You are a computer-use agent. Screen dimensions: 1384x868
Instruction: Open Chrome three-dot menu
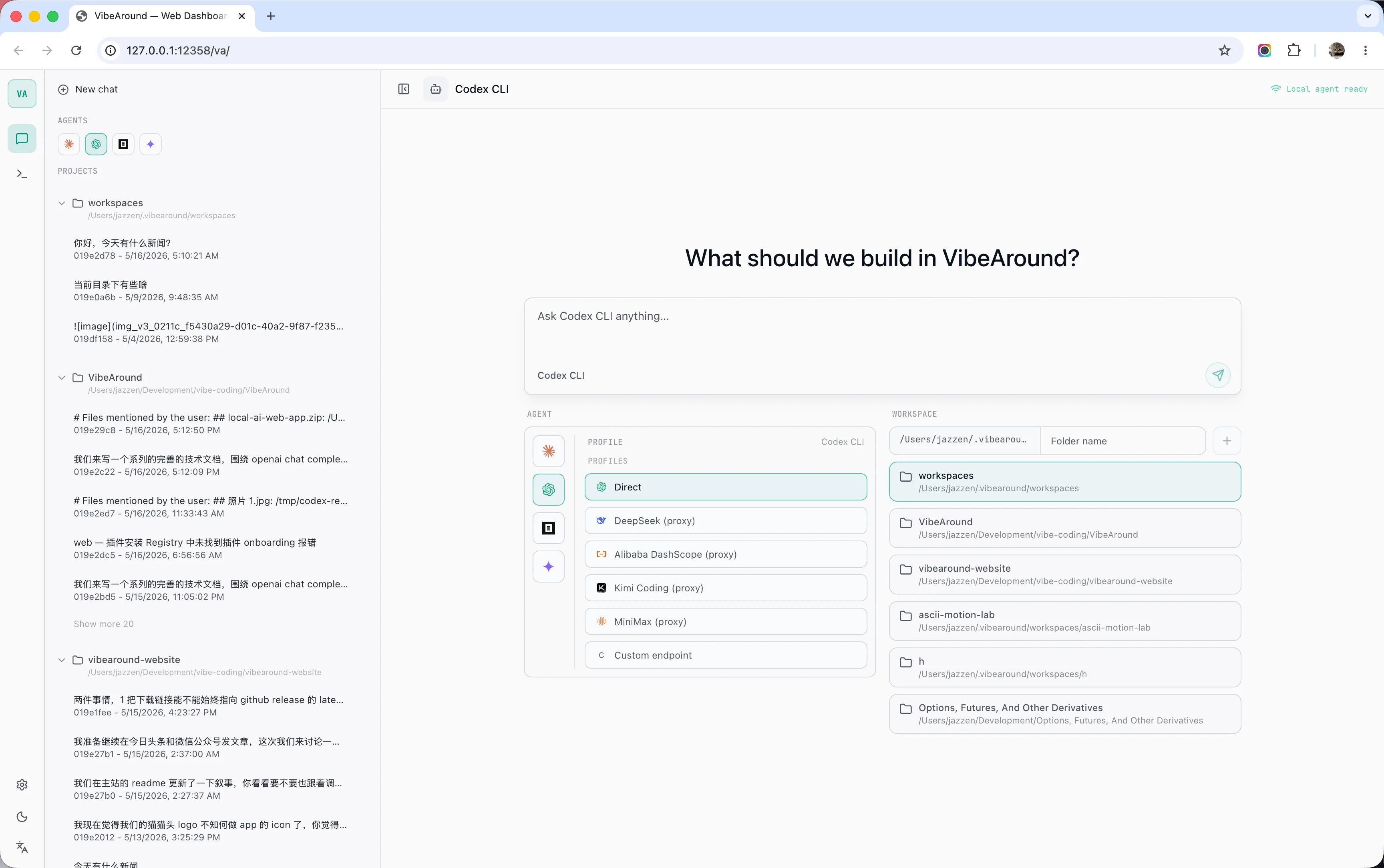point(1365,50)
